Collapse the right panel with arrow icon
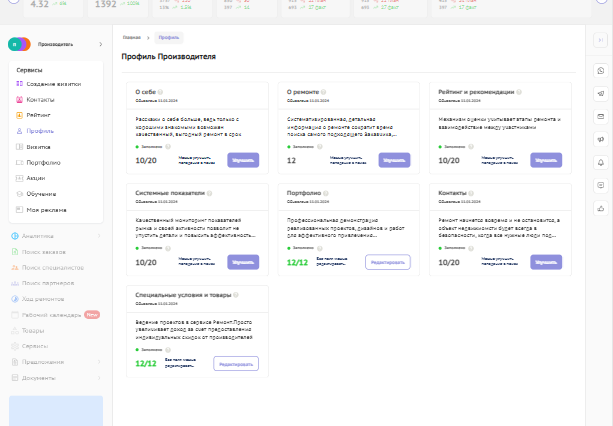Image resolution: width=613 pixels, height=426 pixels. 601,40
